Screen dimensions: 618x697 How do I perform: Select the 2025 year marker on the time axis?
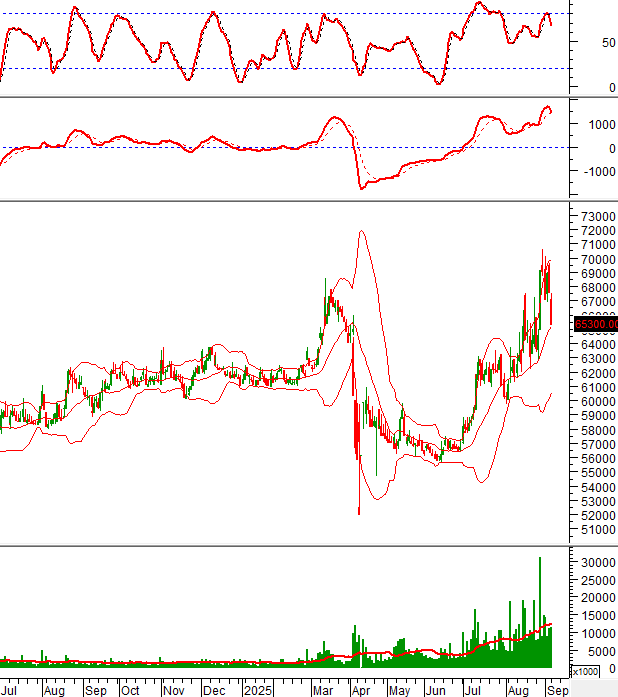258,689
